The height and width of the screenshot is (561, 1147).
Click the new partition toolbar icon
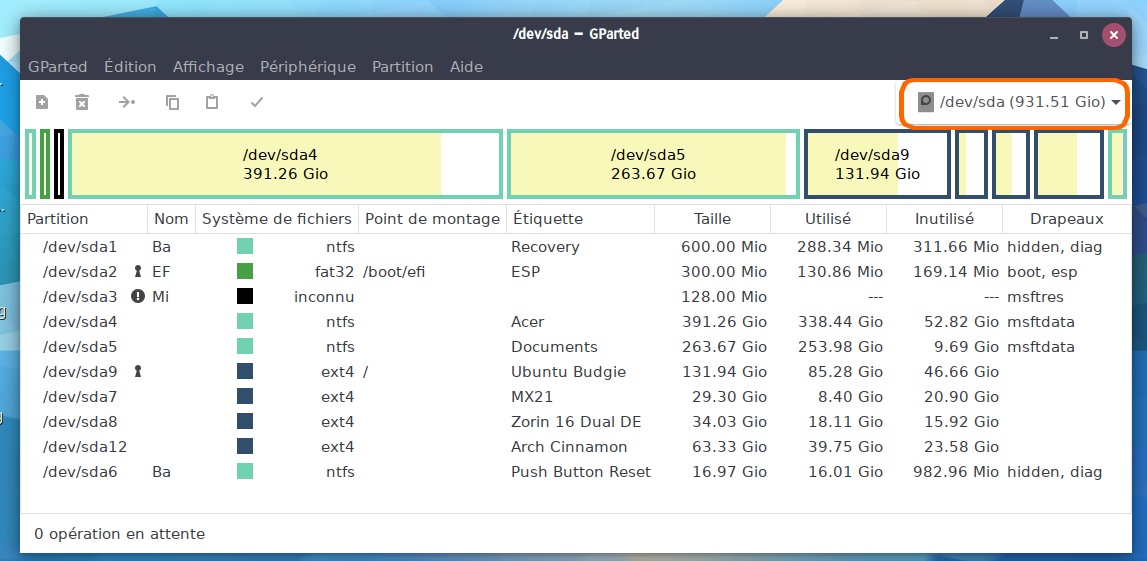tap(42, 102)
